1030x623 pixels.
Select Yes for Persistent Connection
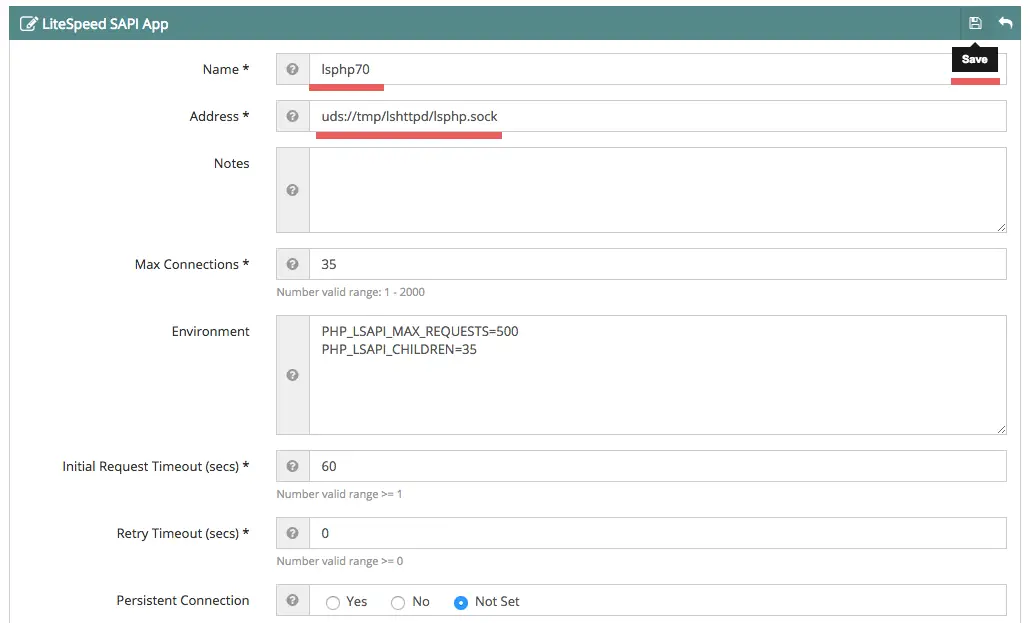click(333, 603)
